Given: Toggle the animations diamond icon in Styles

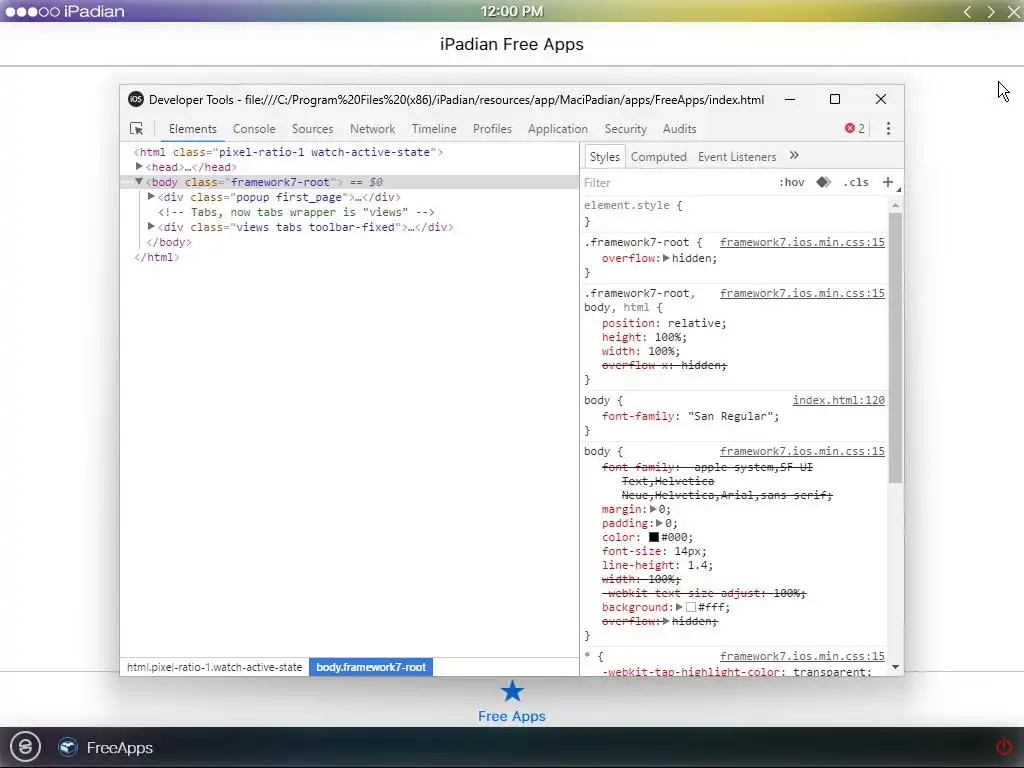Looking at the screenshot, I should point(824,182).
